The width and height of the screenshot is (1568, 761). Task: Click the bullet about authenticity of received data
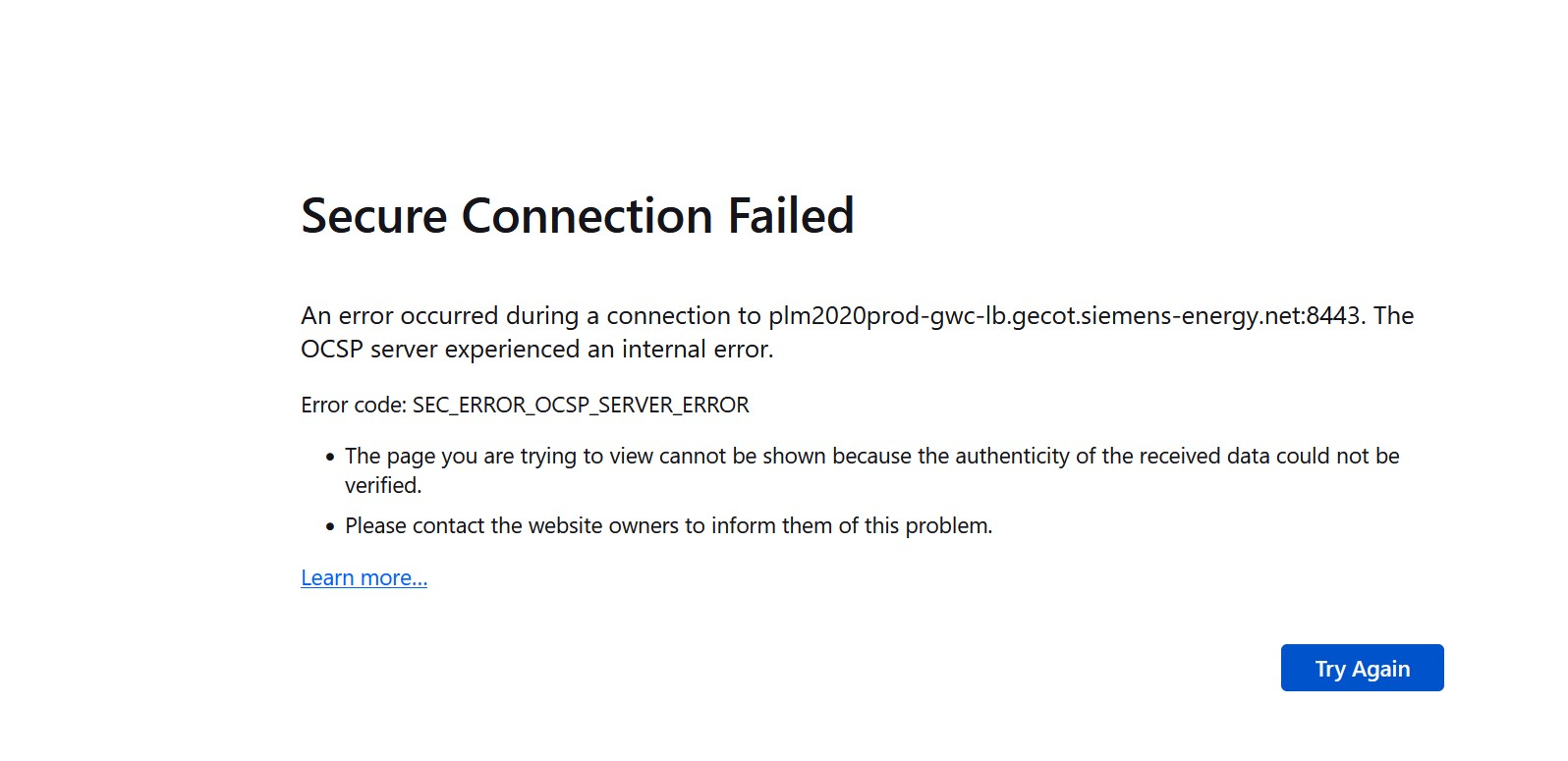(871, 457)
